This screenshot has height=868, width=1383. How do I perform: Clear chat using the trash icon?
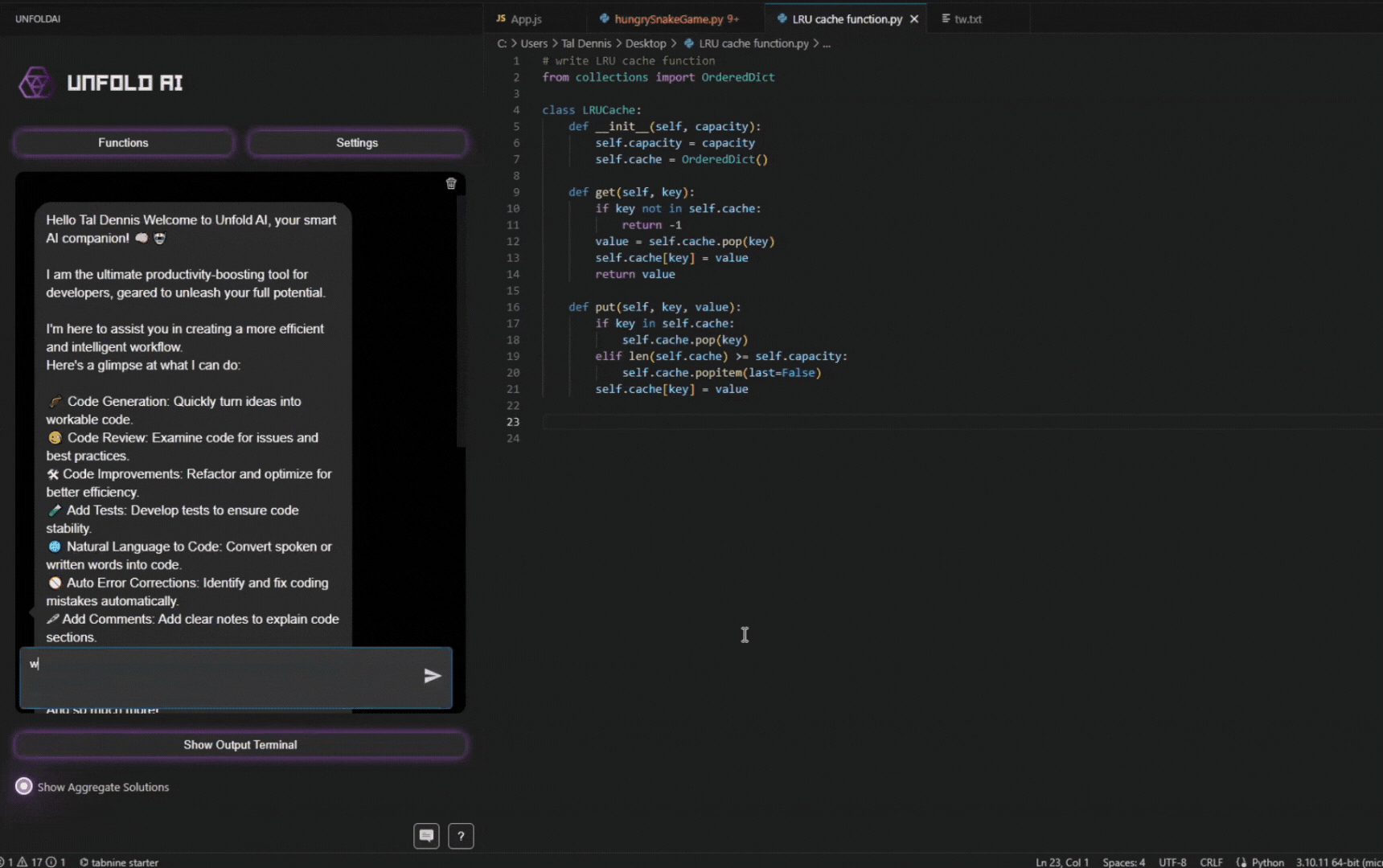coord(451,183)
